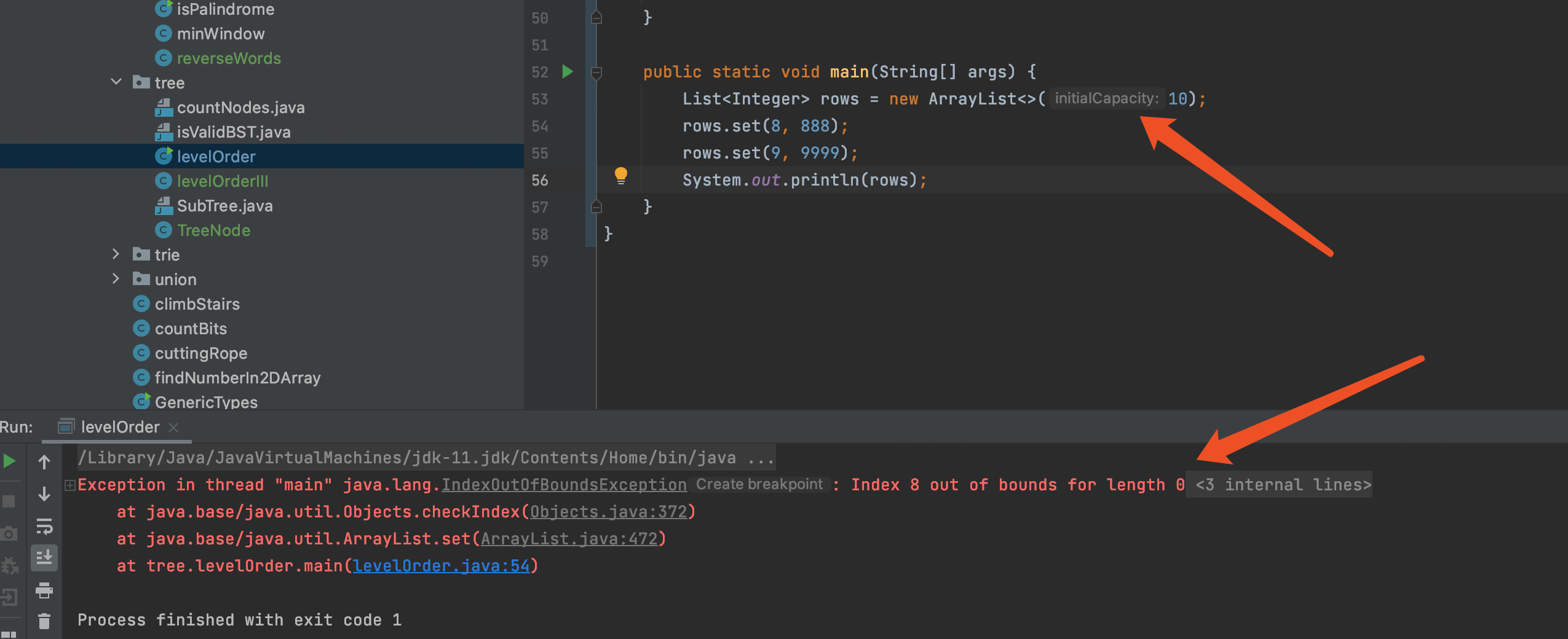Click the run gutter arrow beside main method
The height and width of the screenshot is (639, 1568).
pyautogui.click(x=568, y=72)
